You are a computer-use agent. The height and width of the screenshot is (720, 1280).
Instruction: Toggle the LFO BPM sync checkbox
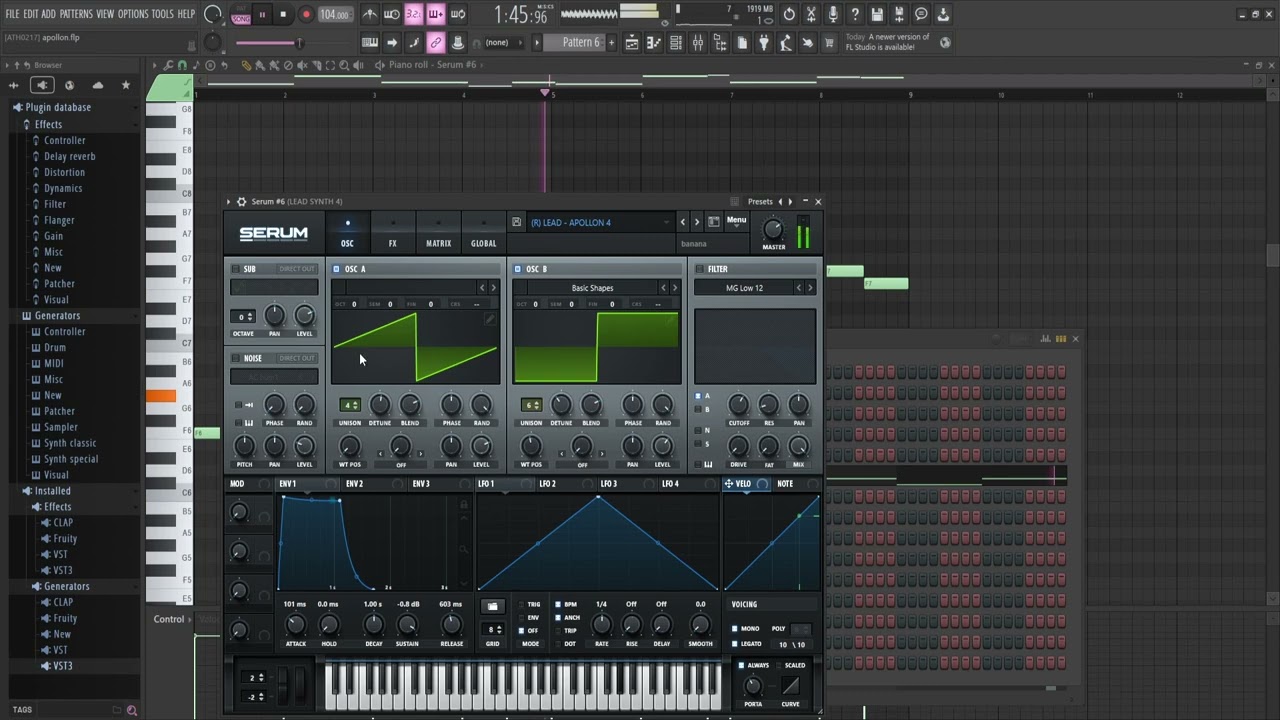click(x=559, y=605)
